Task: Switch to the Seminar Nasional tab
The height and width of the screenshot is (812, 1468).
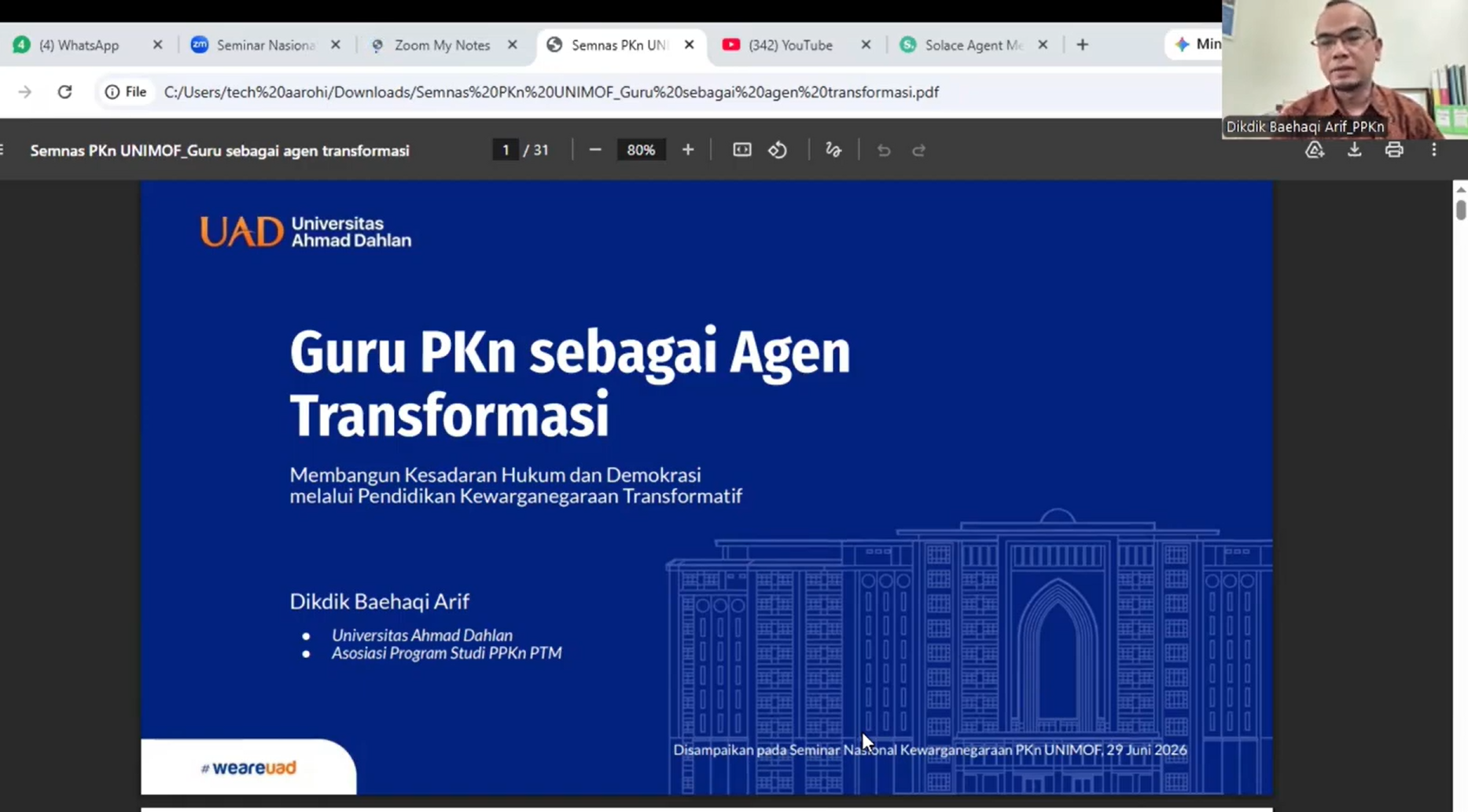Action: tap(265, 45)
